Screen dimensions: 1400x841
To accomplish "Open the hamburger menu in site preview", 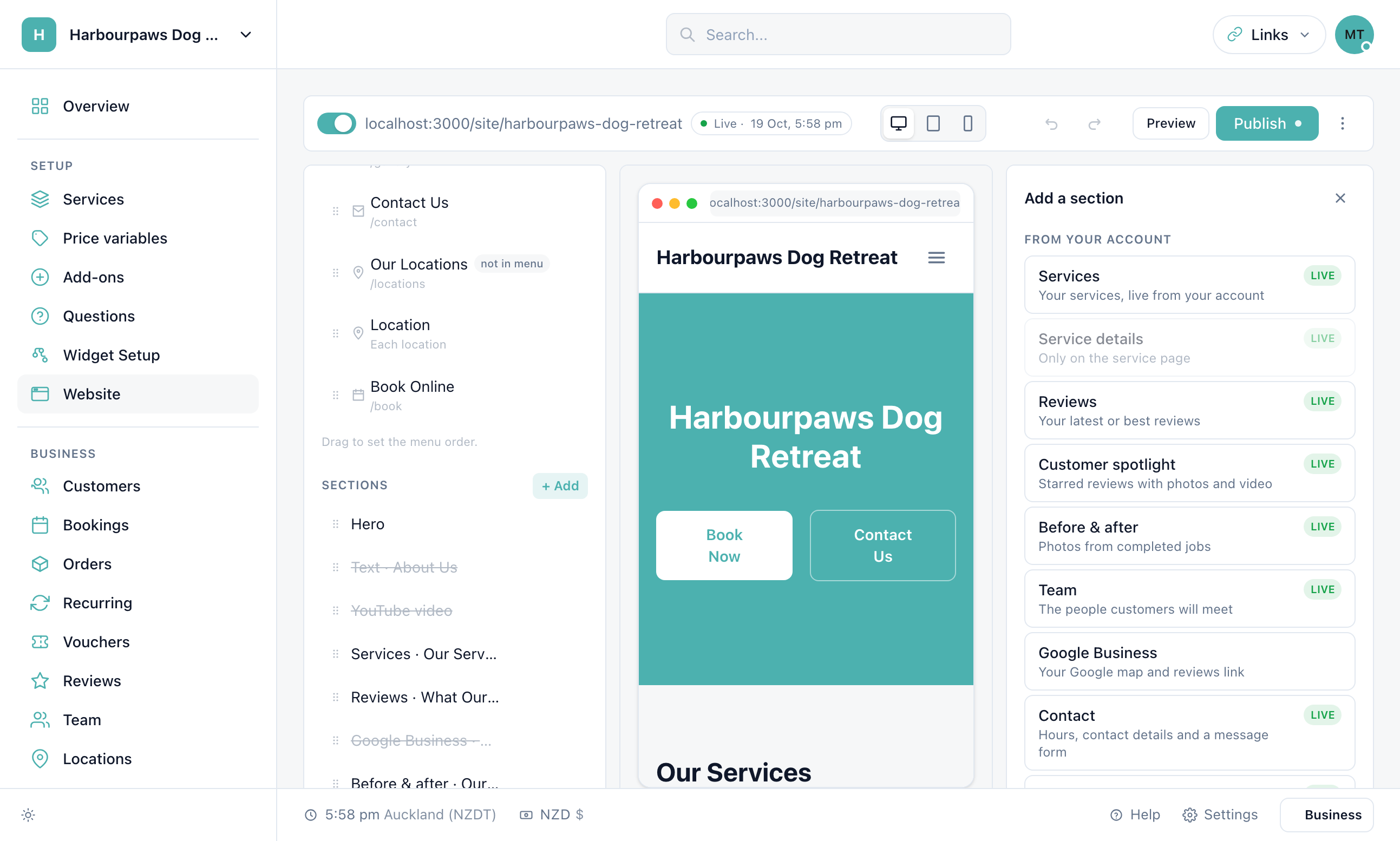I will 937,258.
